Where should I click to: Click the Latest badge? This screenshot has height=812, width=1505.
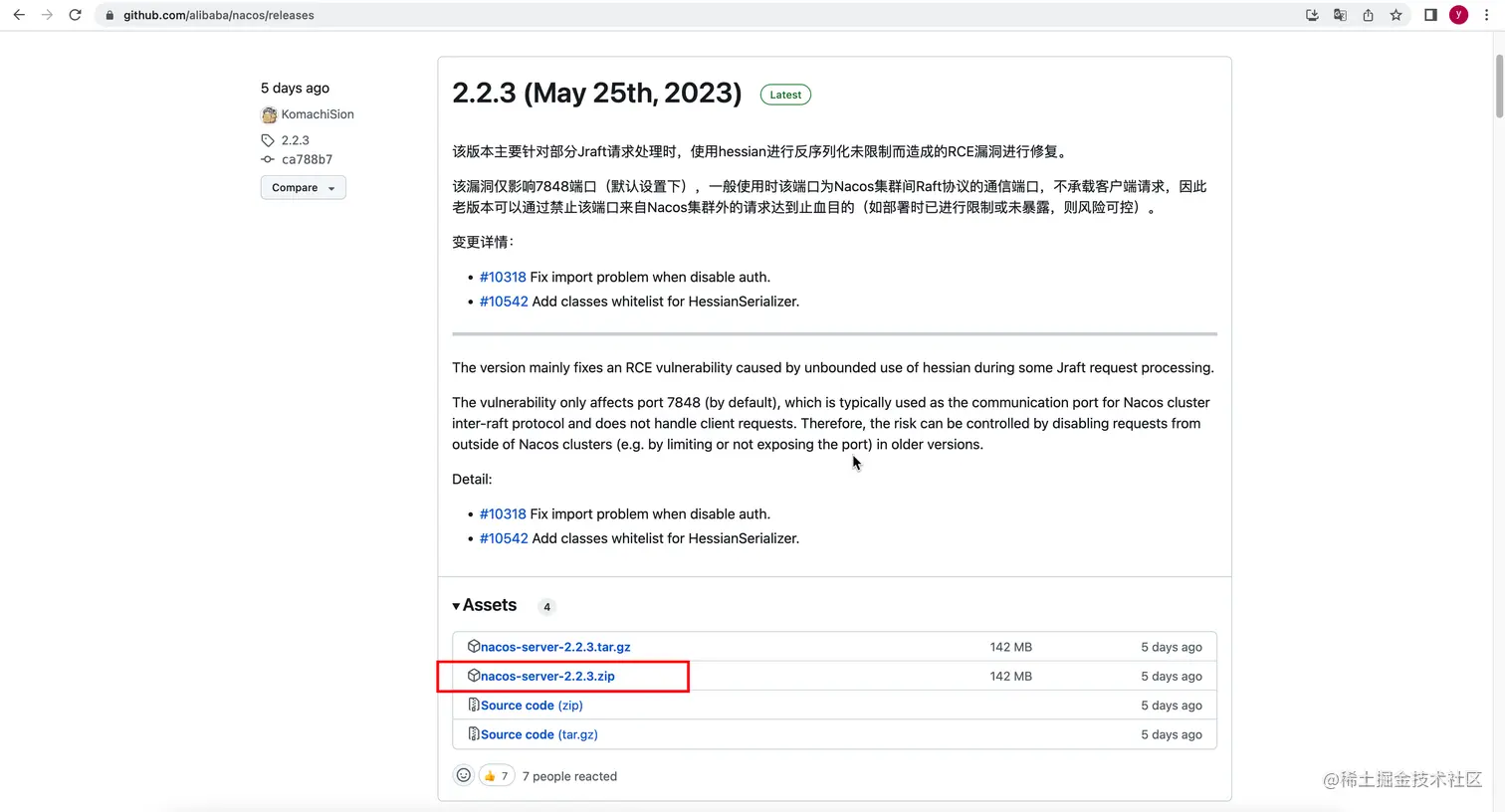point(785,95)
